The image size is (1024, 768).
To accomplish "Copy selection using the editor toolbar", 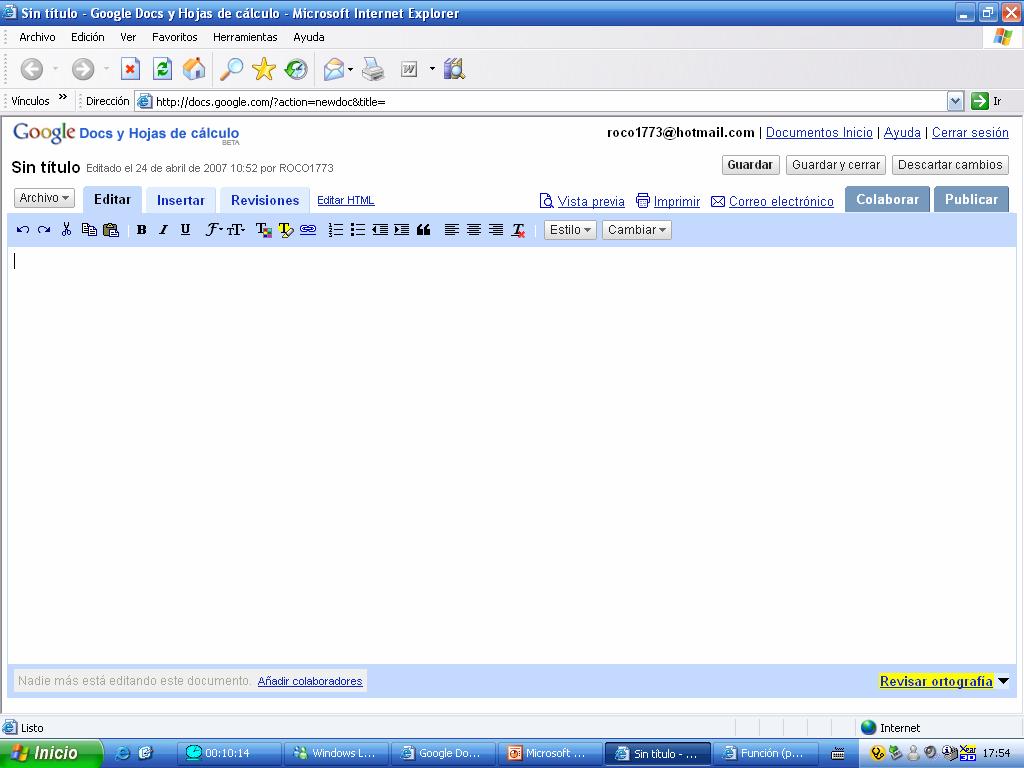I will (89, 229).
